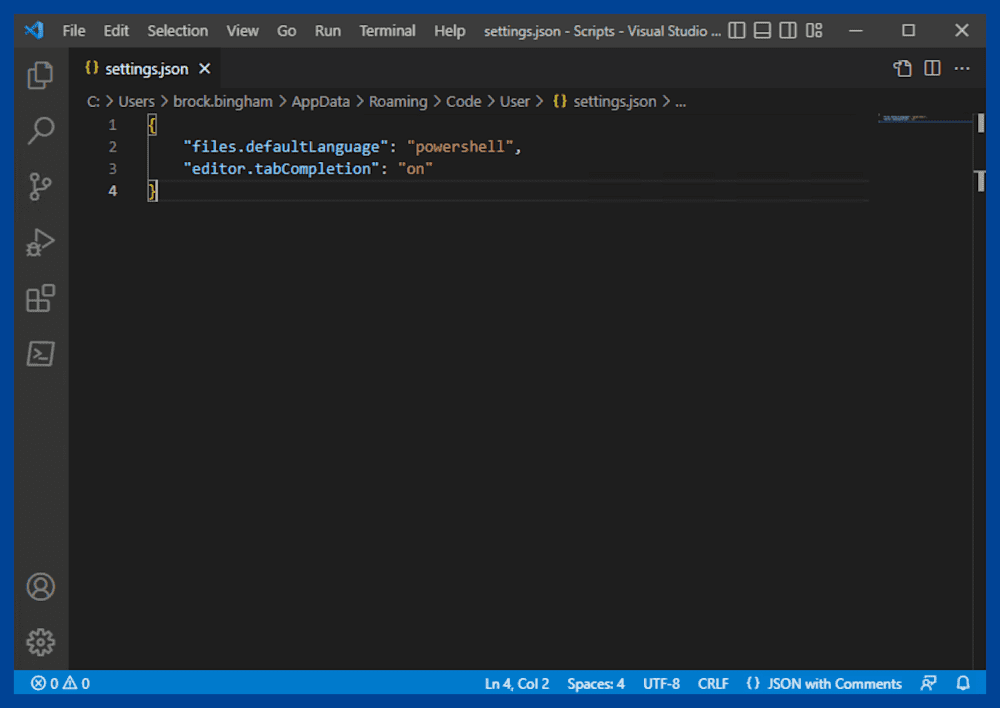Open the Terminal menu
1000x708 pixels.
387,31
